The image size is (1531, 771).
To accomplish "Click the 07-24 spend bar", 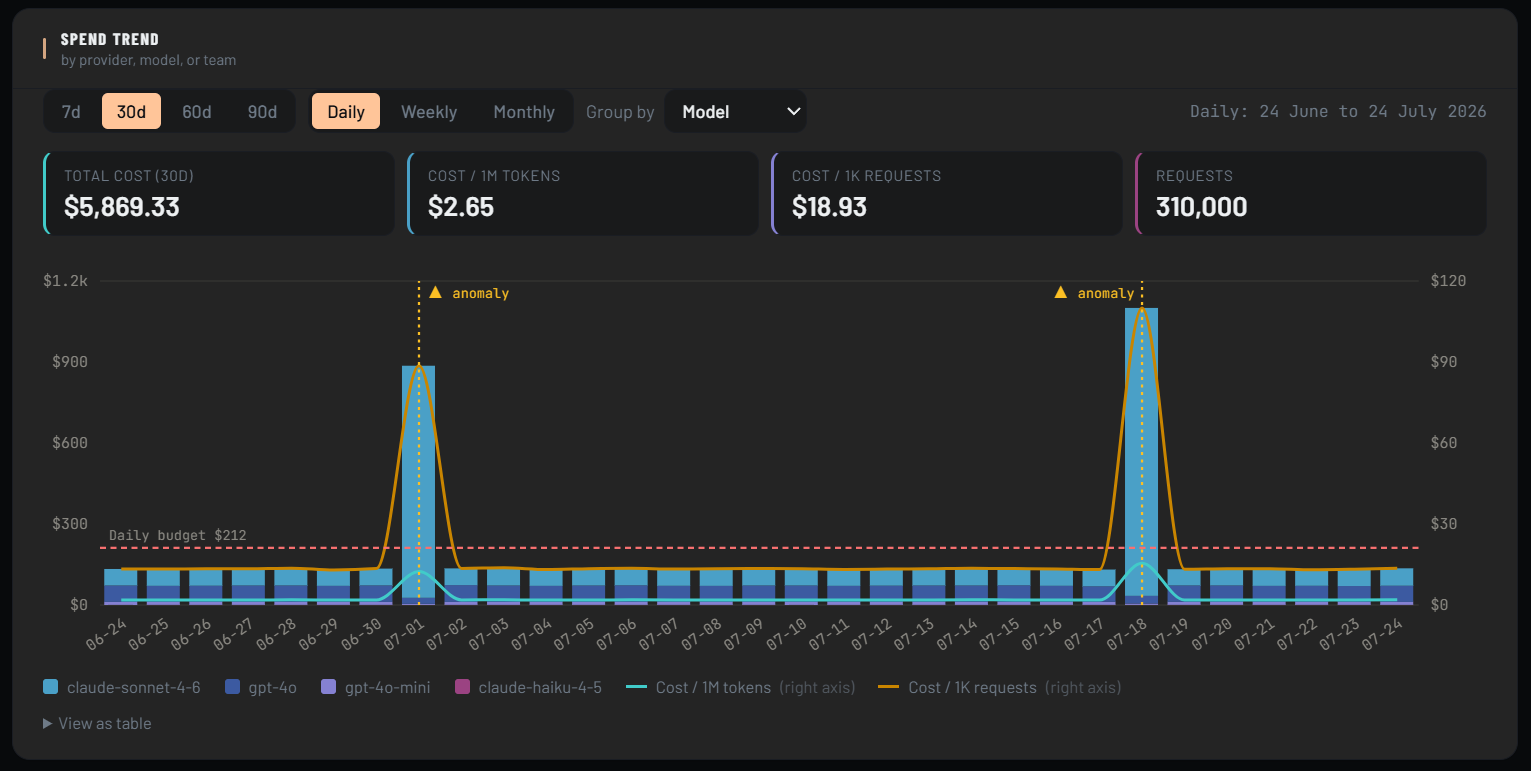I will point(1397,587).
